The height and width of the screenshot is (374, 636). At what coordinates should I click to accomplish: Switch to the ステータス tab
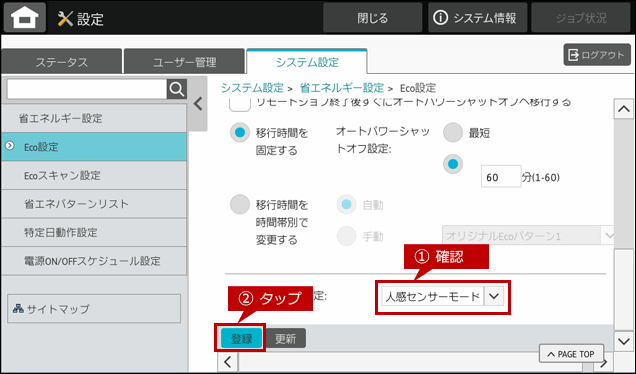[62, 62]
